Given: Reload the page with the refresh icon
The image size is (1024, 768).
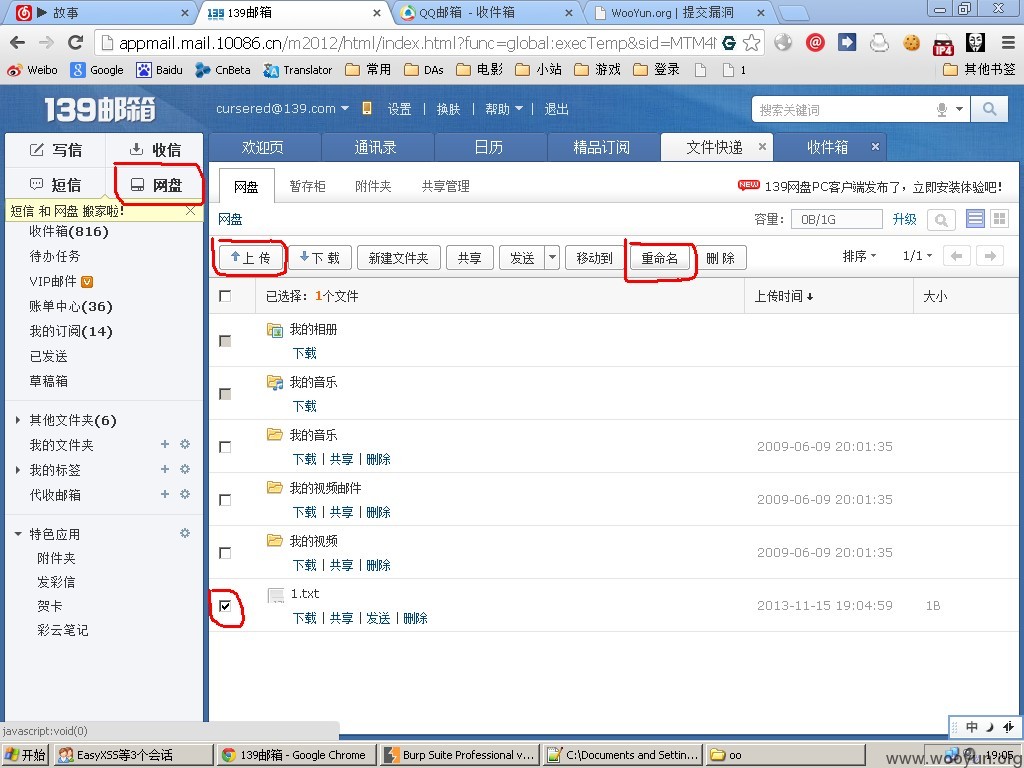Looking at the screenshot, I should click(x=76, y=43).
